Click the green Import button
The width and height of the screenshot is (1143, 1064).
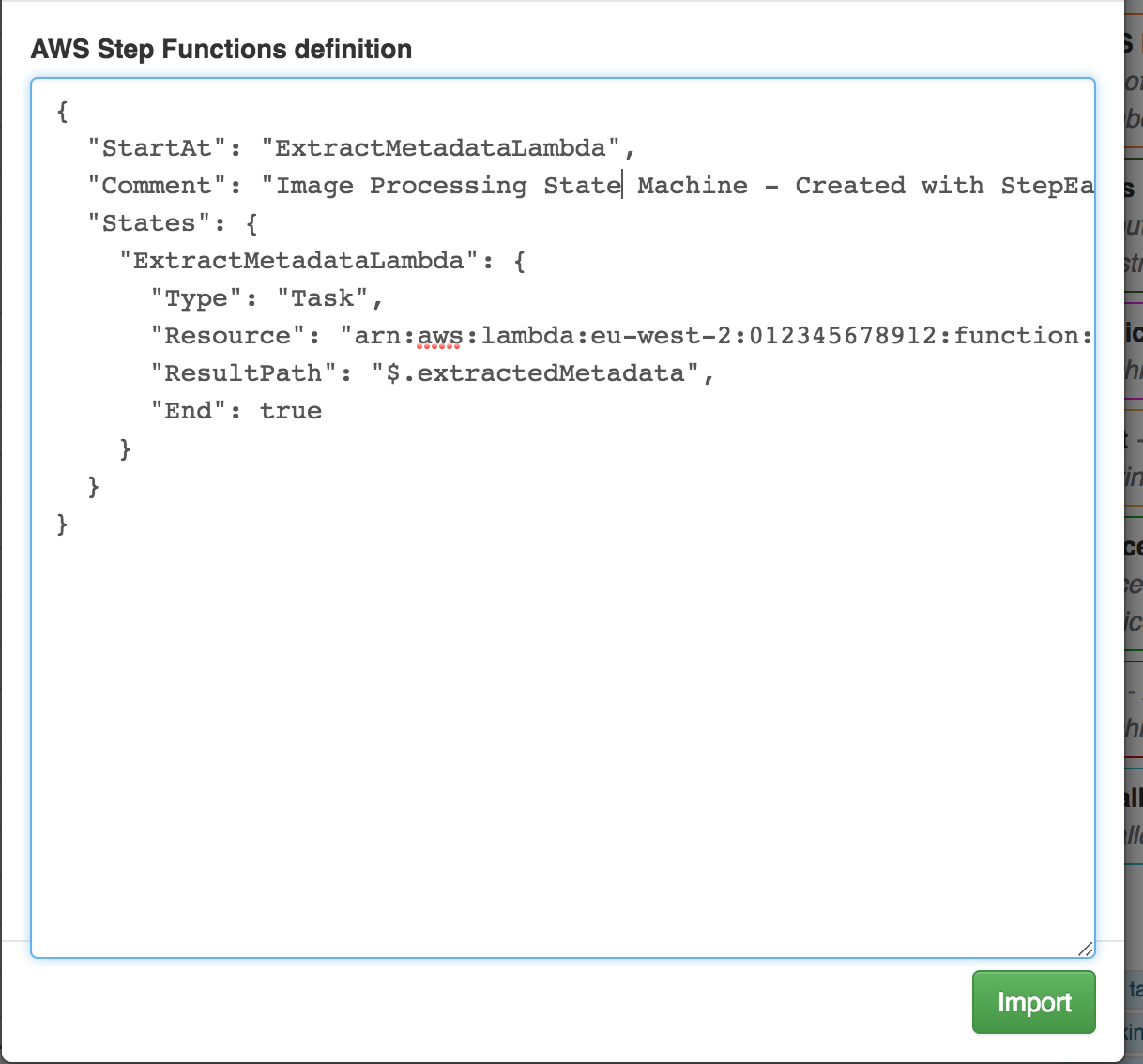(x=1033, y=1002)
